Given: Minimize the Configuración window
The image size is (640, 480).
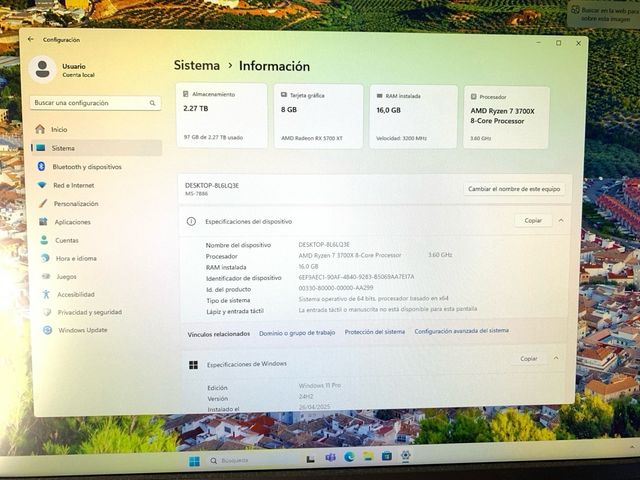Looking at the screenshot, I should pyautogui.click(x=539, y=42).
